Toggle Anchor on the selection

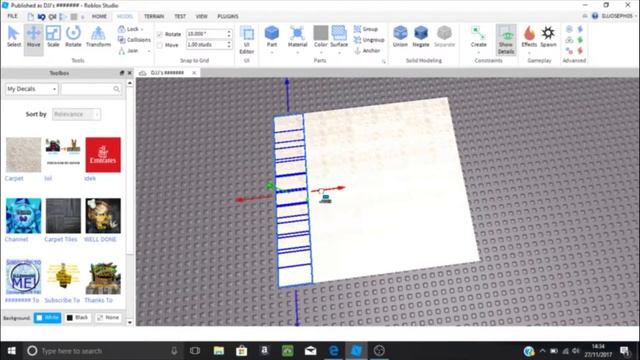tap(367, 51)
